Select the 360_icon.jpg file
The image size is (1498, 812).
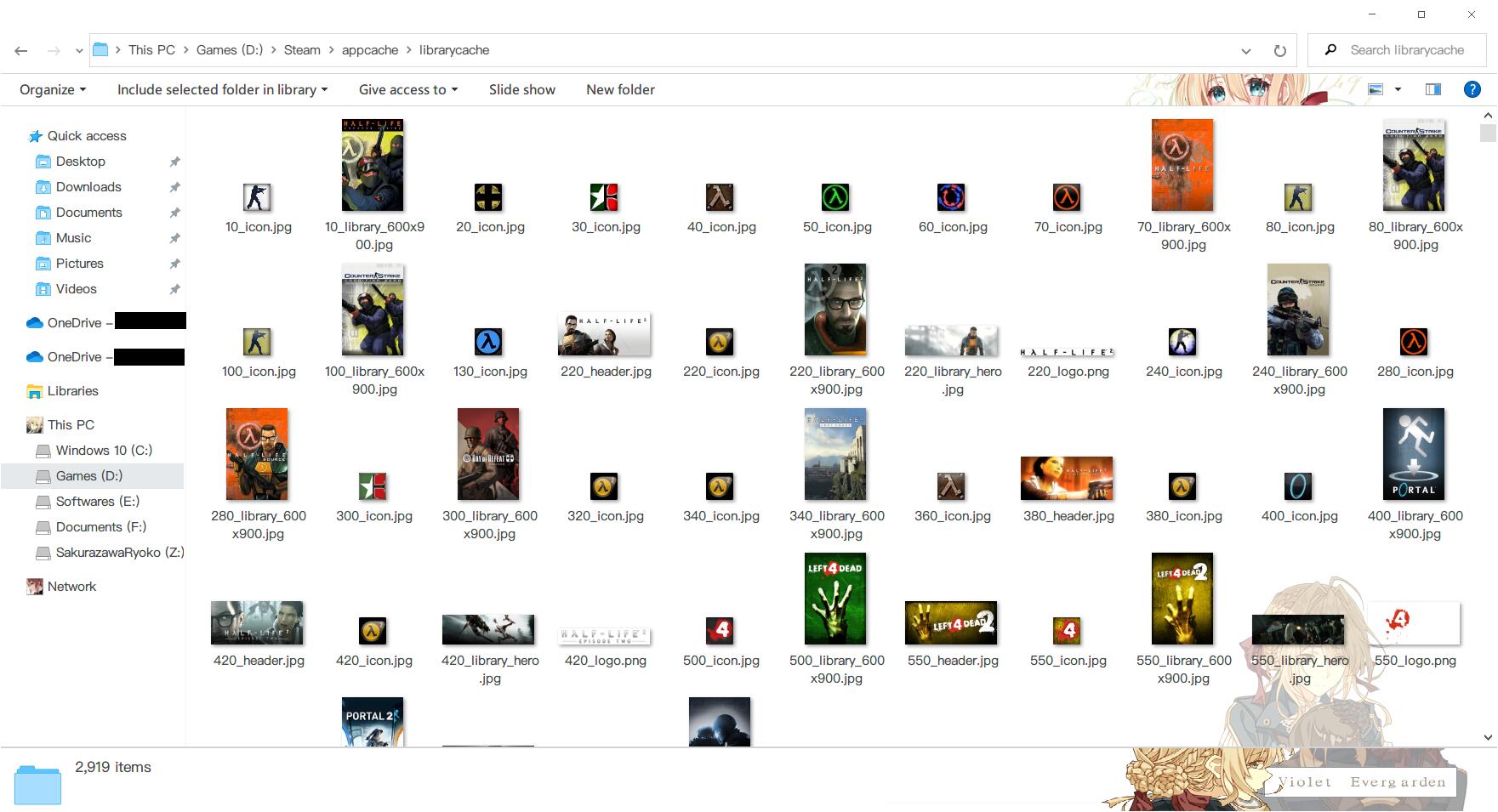(951, 487)
